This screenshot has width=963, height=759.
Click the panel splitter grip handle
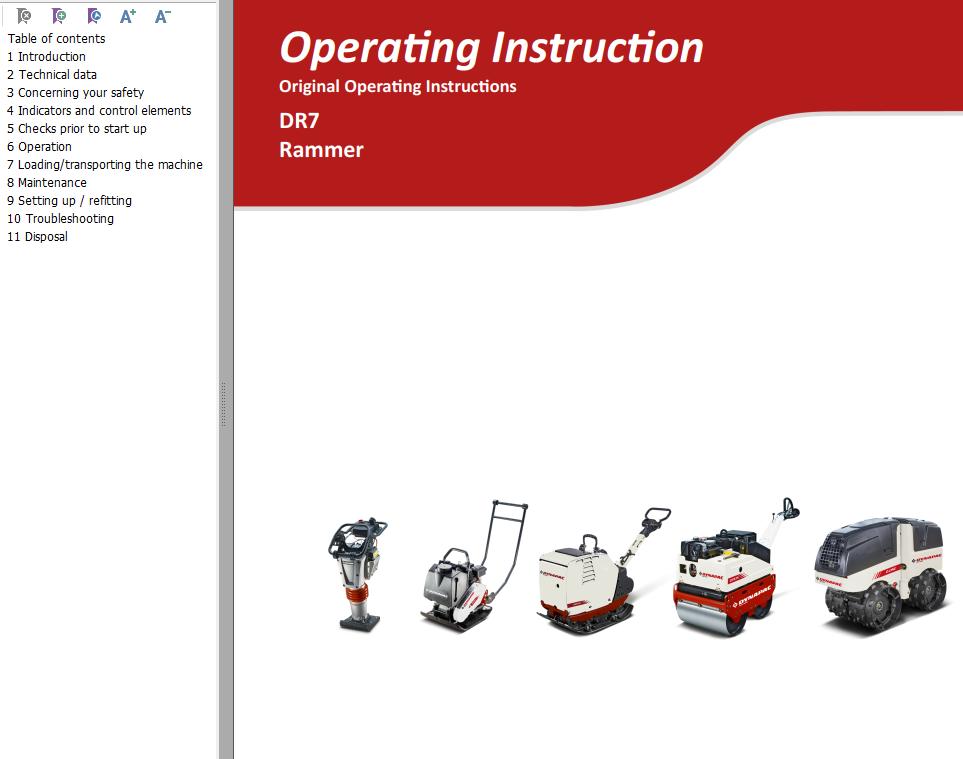[224, 404]
